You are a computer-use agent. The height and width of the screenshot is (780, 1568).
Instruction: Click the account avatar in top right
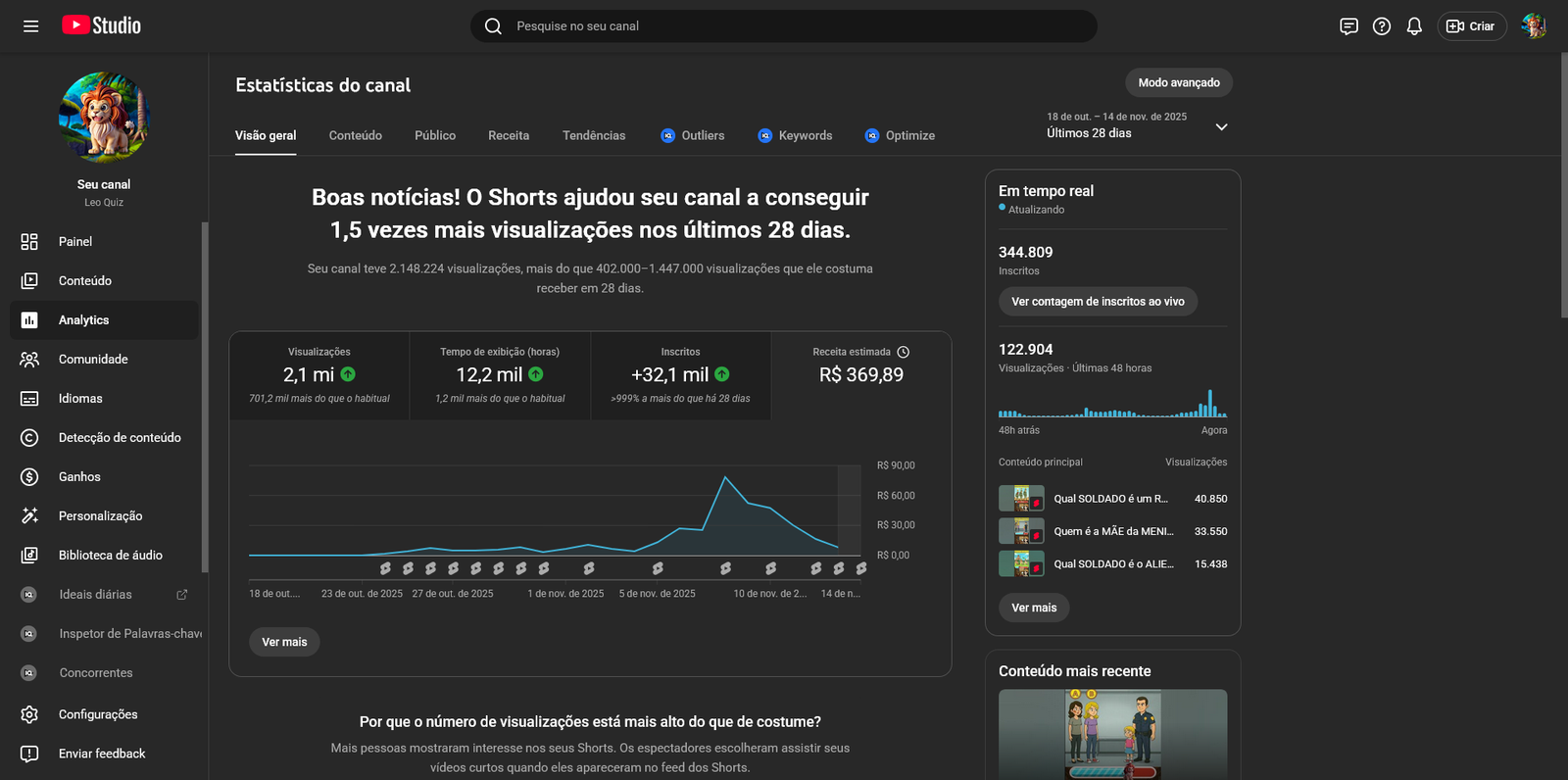1533,26
